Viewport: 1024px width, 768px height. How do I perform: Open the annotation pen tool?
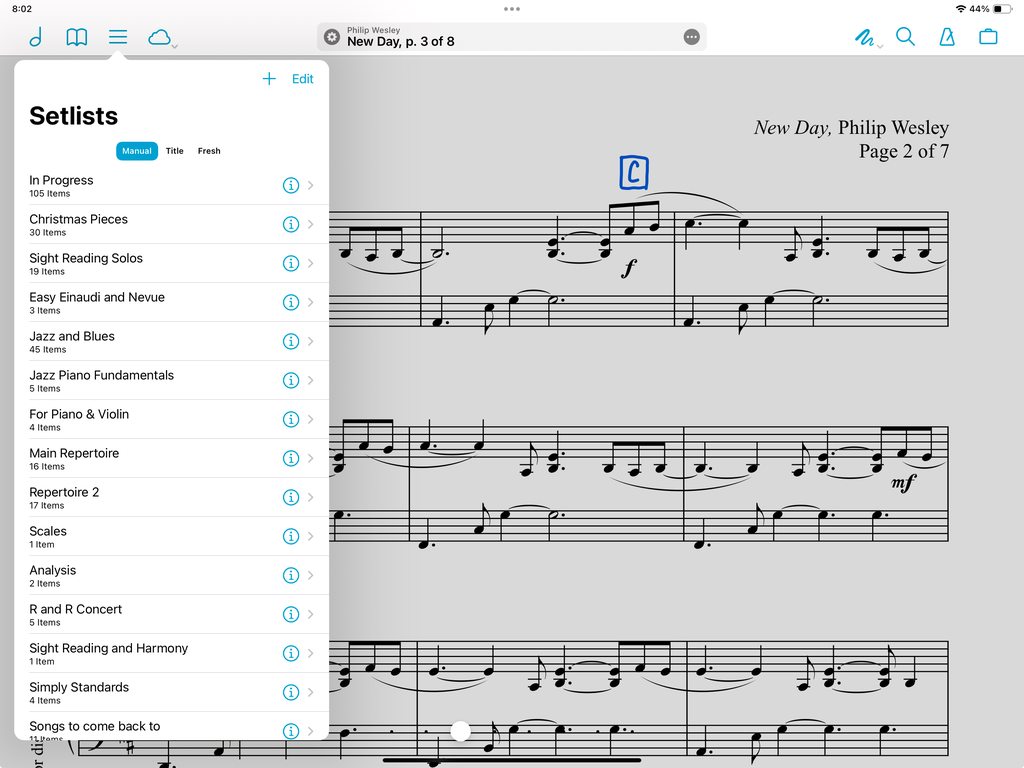(x=865, y=38)
